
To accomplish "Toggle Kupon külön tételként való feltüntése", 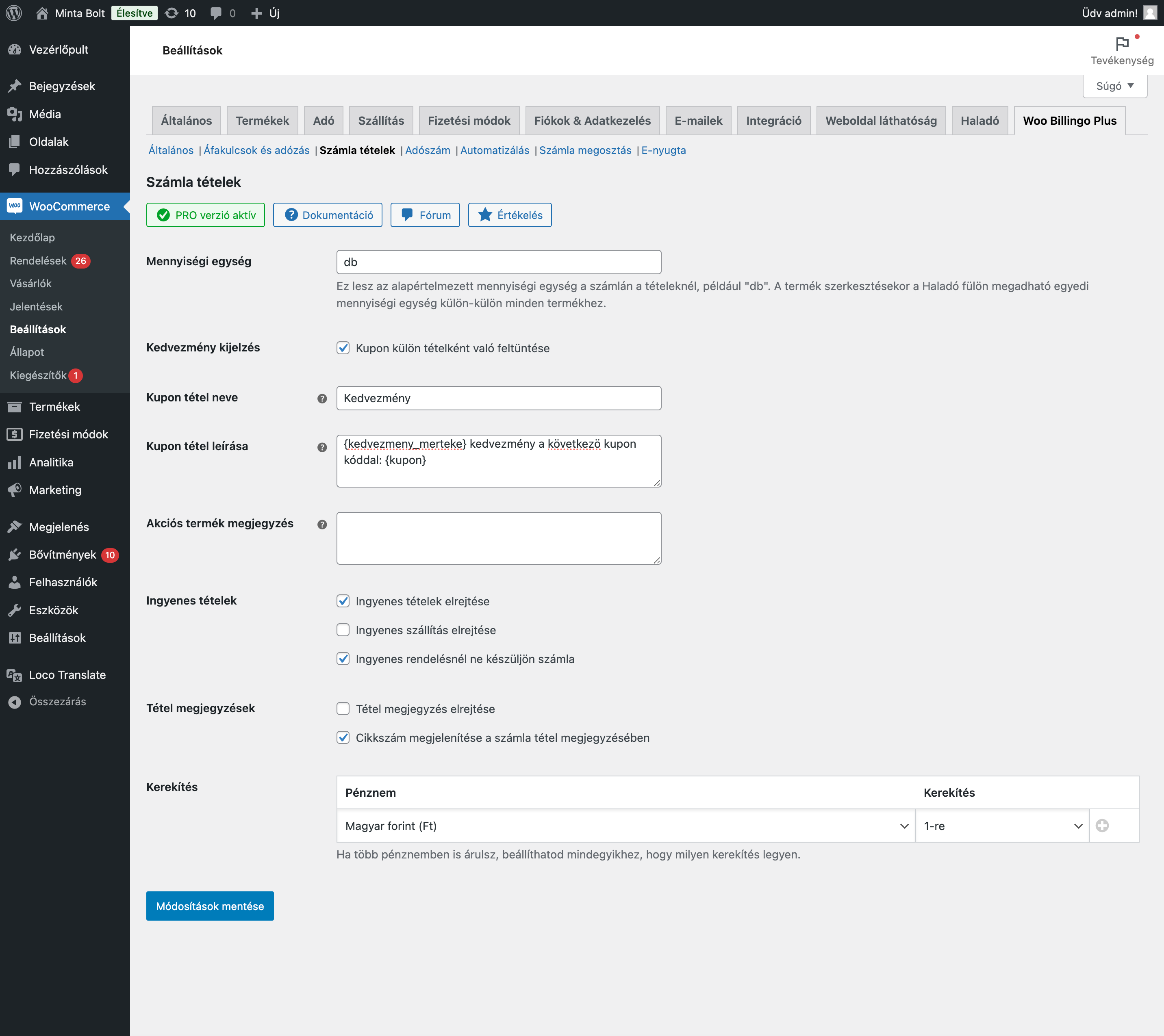I will [x=343, y=348].
